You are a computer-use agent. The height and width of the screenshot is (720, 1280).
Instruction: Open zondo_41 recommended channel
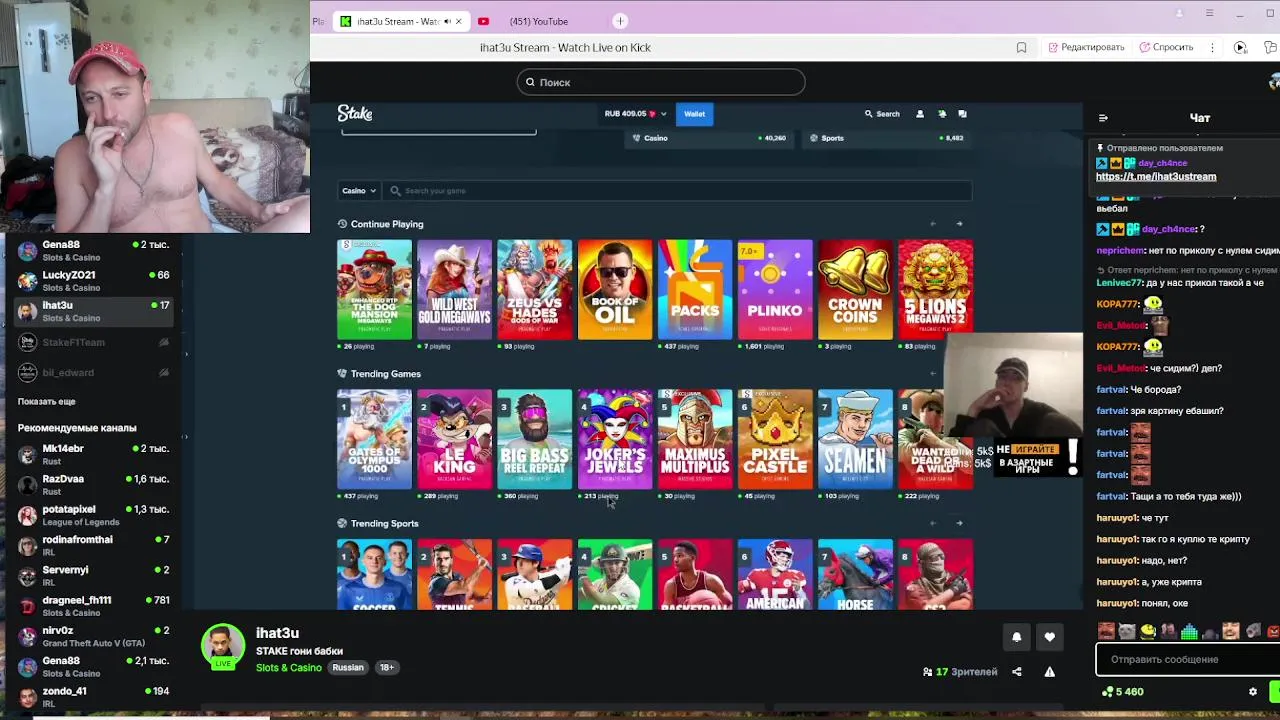(x=92, y=697)
